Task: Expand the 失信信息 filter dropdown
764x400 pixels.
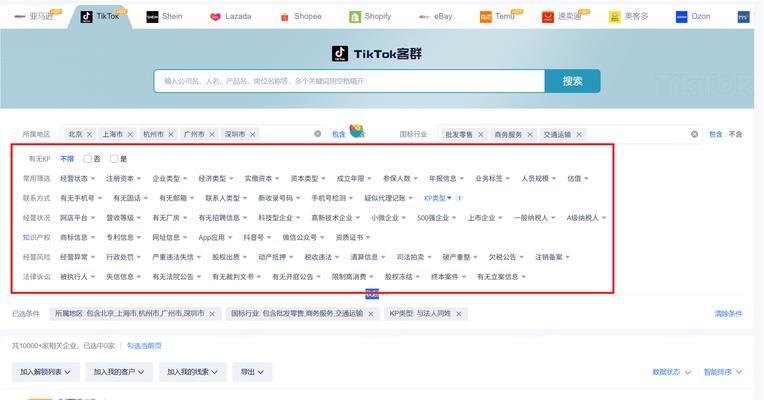Action: pos(124,277)
